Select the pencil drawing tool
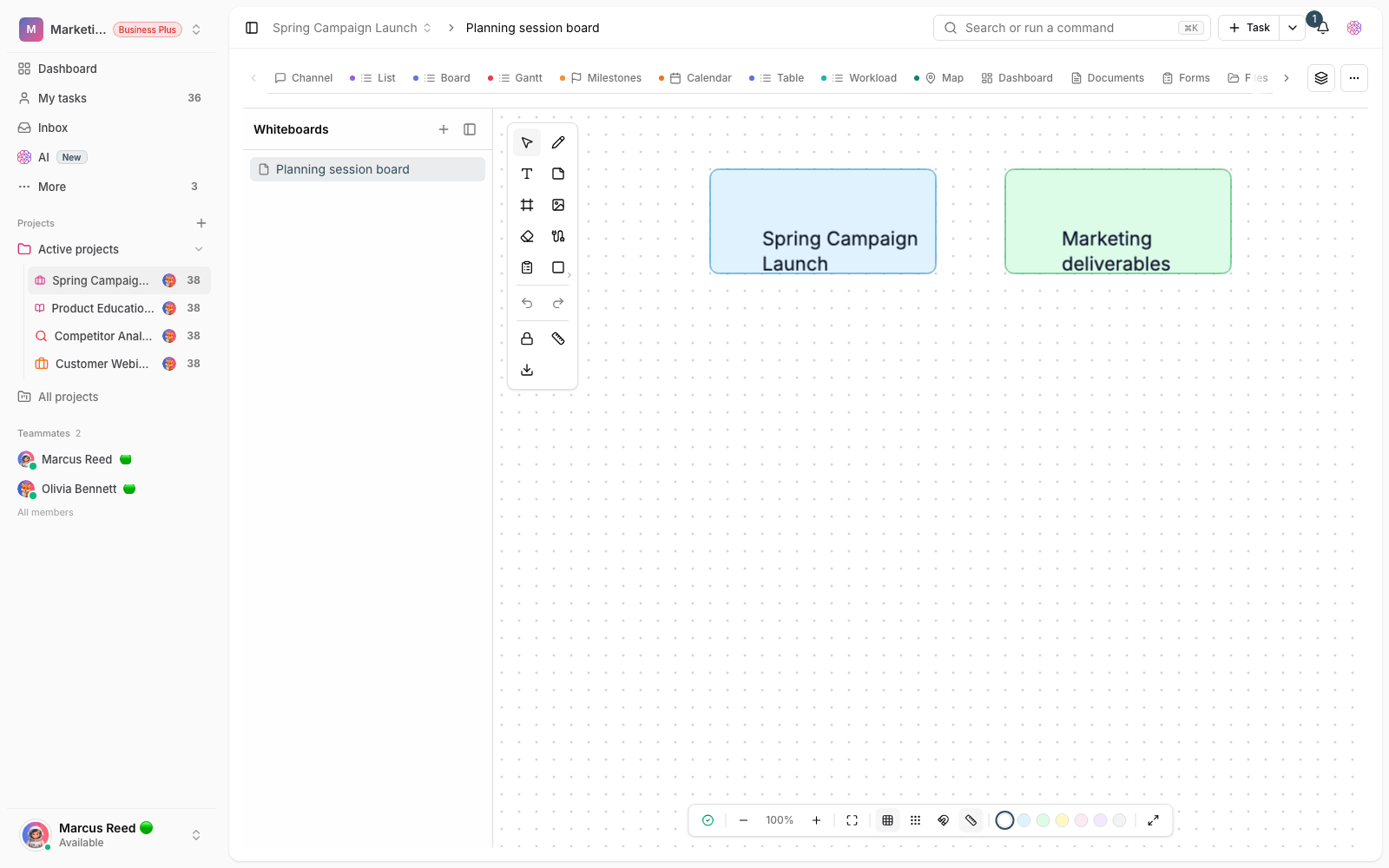Viewport: 1389px width, 868px height. pos(558,142)
